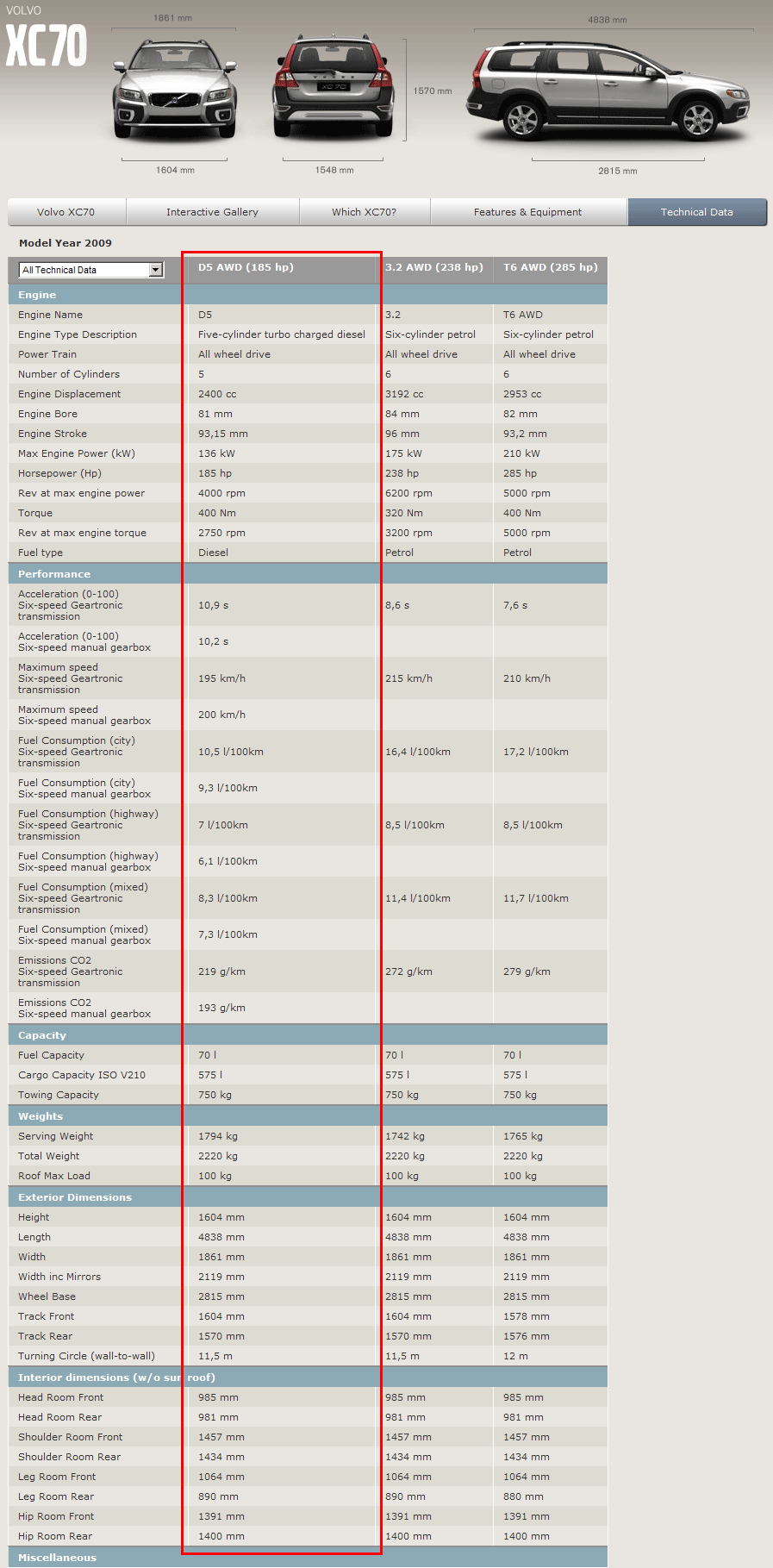Click the 12 m turning circle value
Image resolution: width=773 pixels, height=1568 pixels.
(515, 1356)
